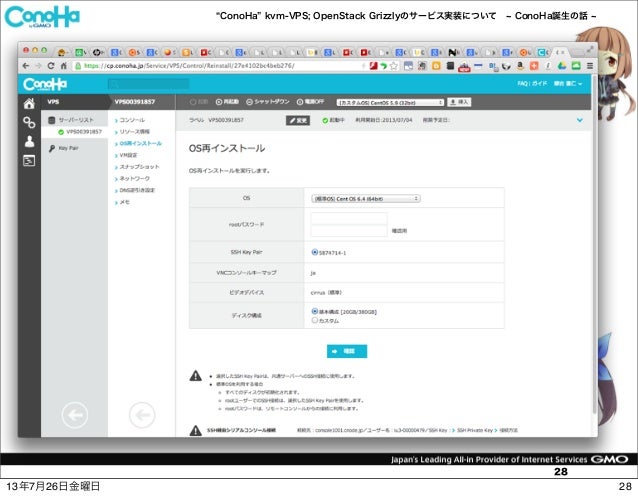This screenshot has width=638, height=497.
Task: Open the ネットワーク network menu item
Action: click(x=134, y=179)
